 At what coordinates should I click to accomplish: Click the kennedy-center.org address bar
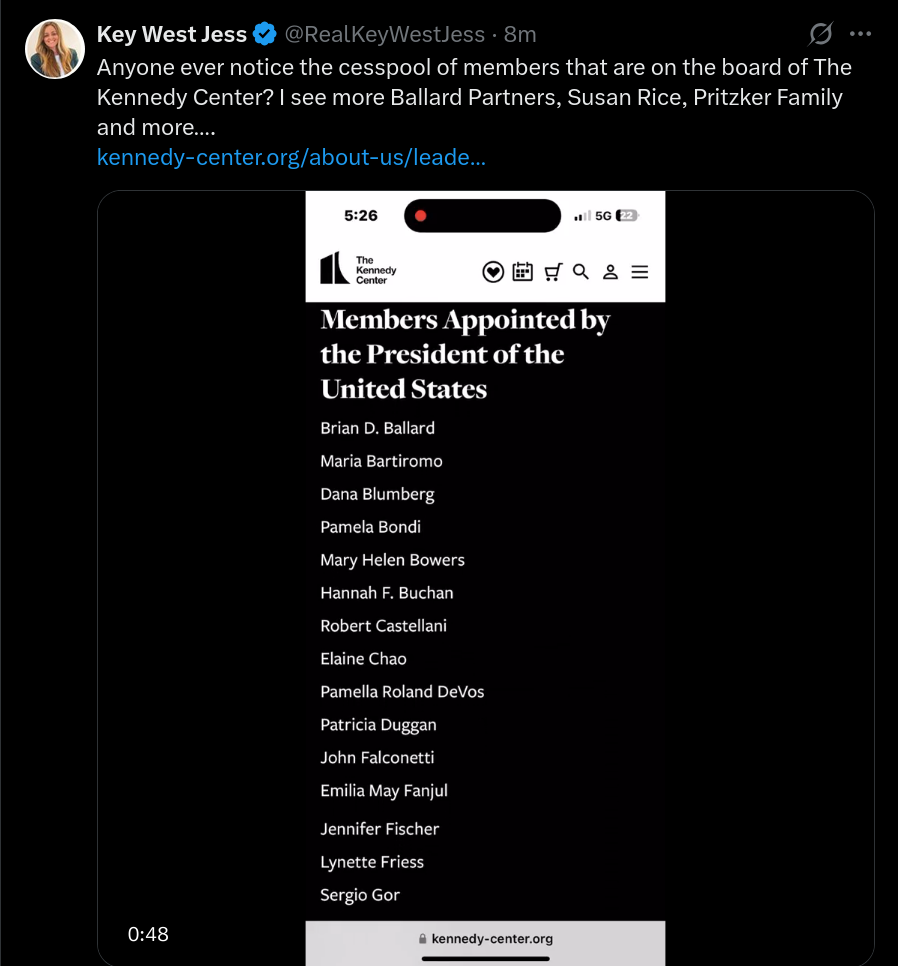point(485,938)
